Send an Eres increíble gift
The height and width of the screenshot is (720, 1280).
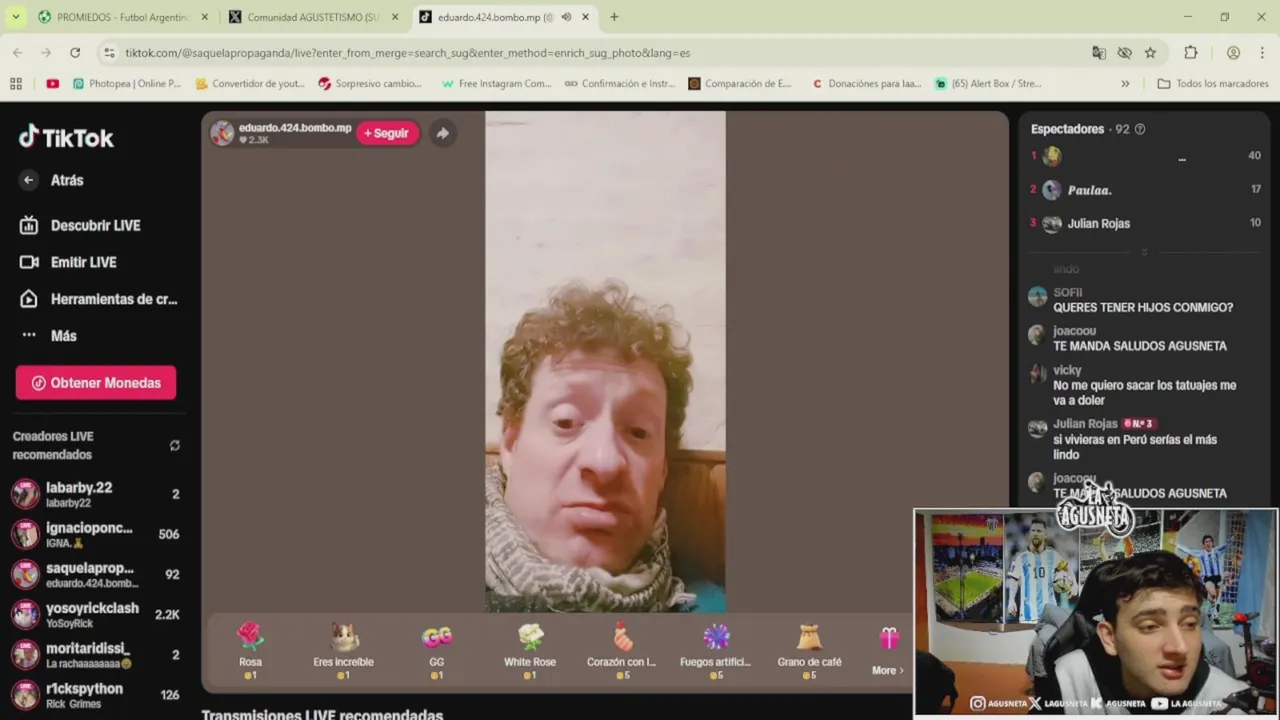[x=343, y=650]
